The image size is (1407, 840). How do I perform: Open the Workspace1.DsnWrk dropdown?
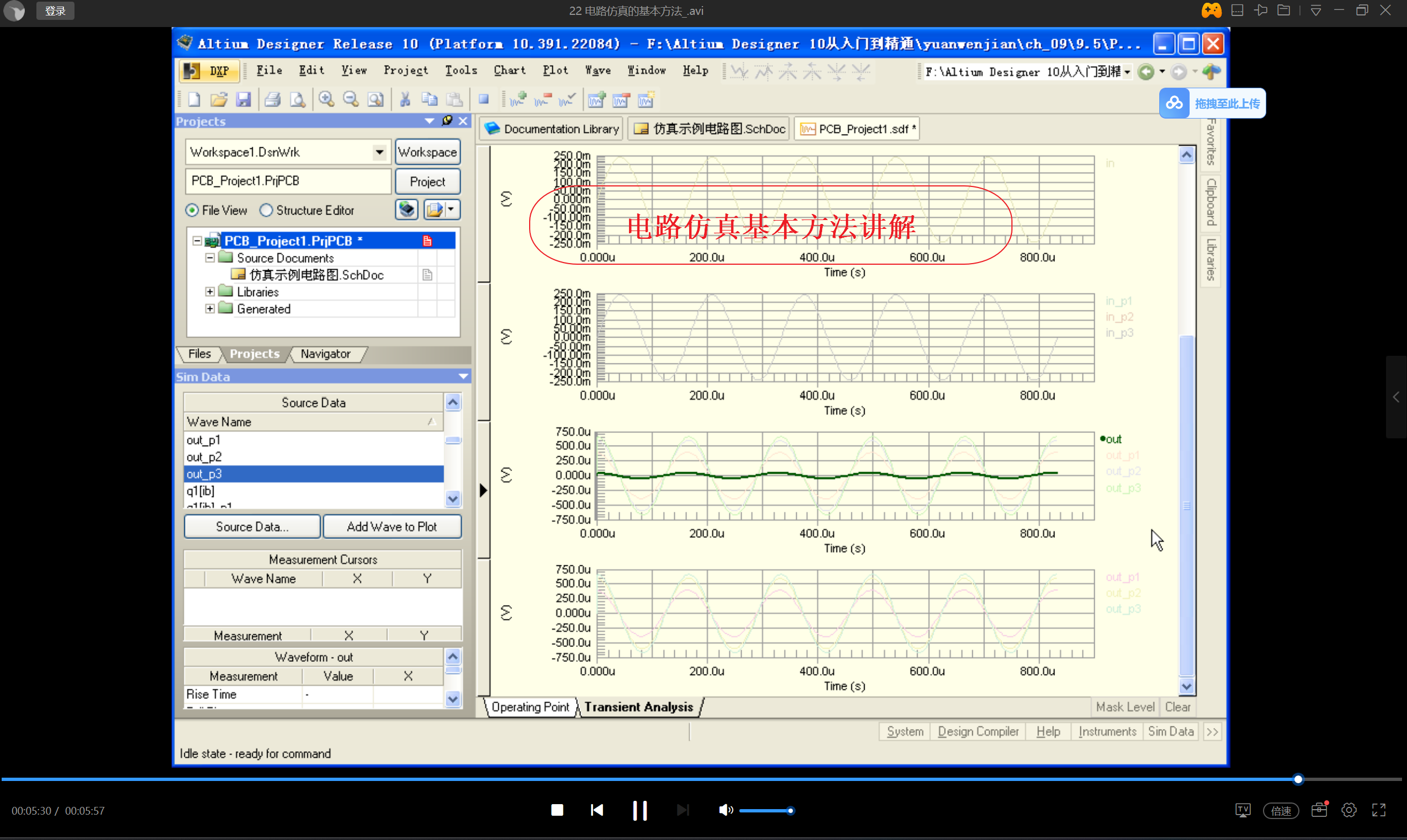point(380,152)
